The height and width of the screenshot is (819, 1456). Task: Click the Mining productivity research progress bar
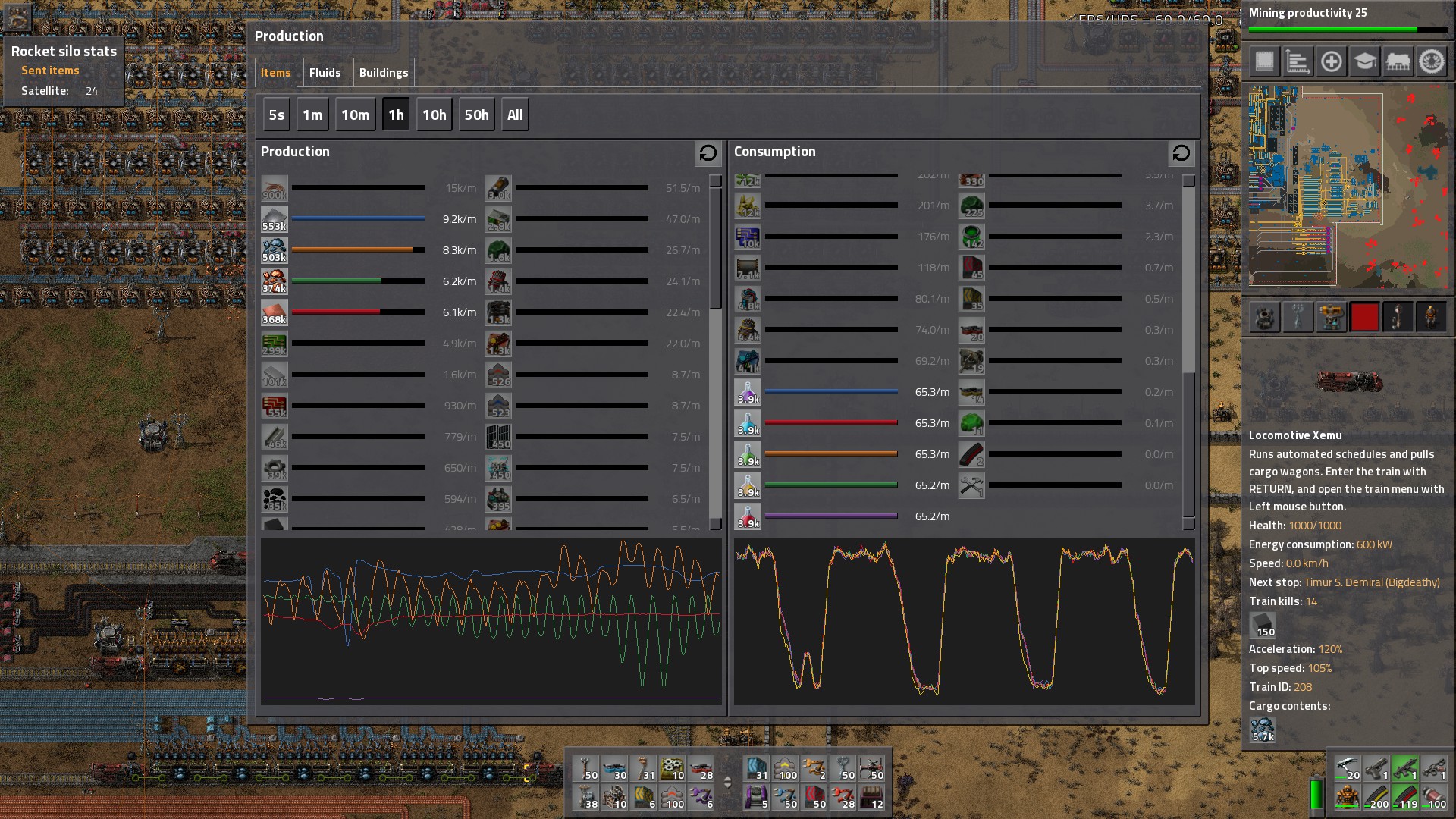pyautogui.click(x=1348, y=30)
